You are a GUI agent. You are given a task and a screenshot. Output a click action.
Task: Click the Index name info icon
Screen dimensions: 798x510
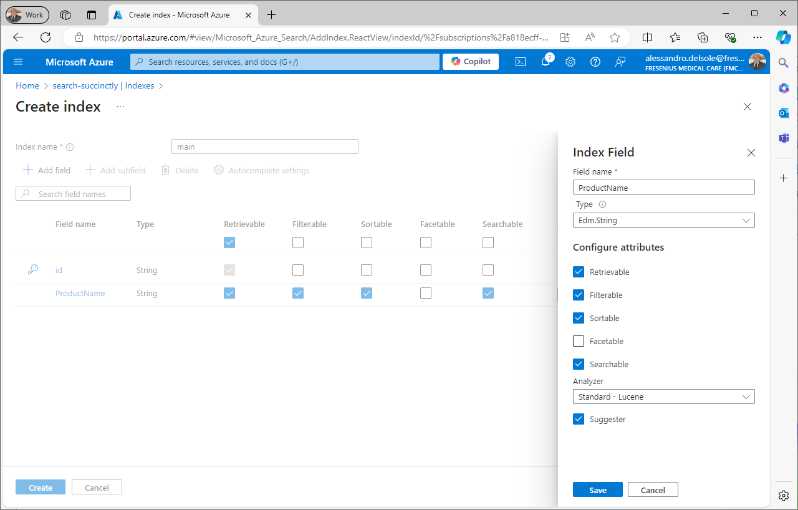70,147
